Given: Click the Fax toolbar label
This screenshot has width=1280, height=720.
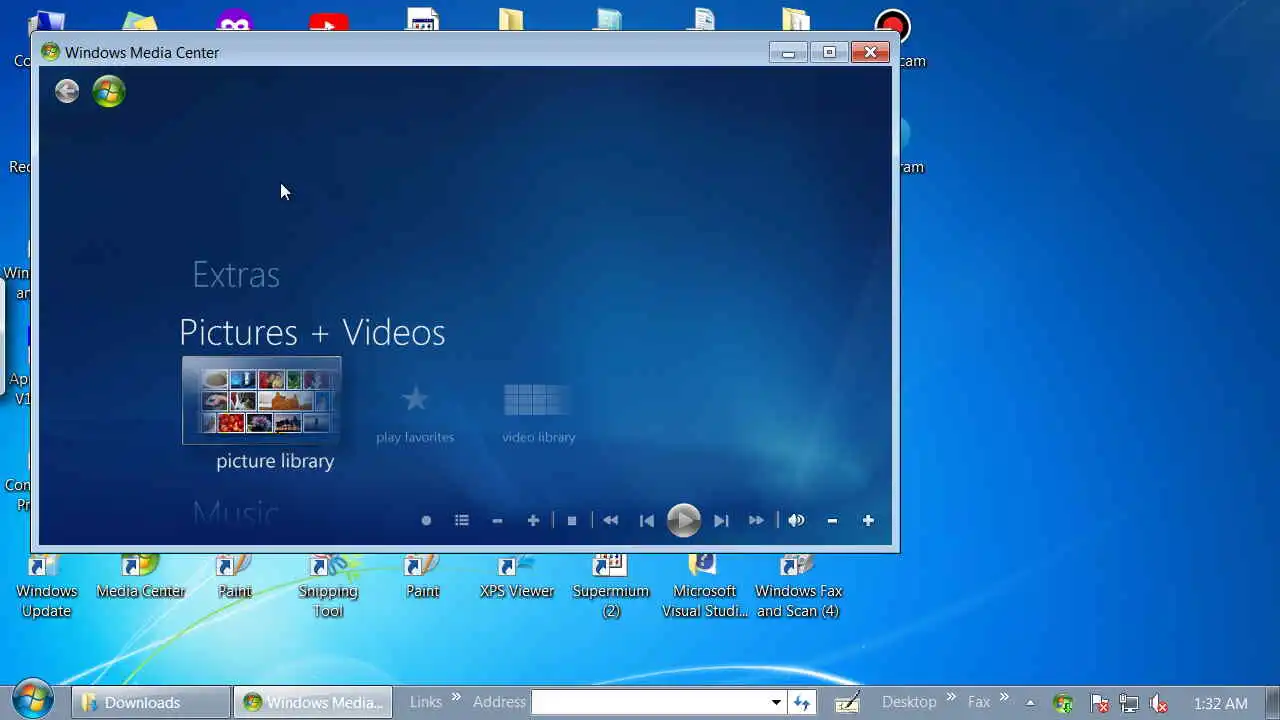Looking at the screenshot, I should pos(979,702).
